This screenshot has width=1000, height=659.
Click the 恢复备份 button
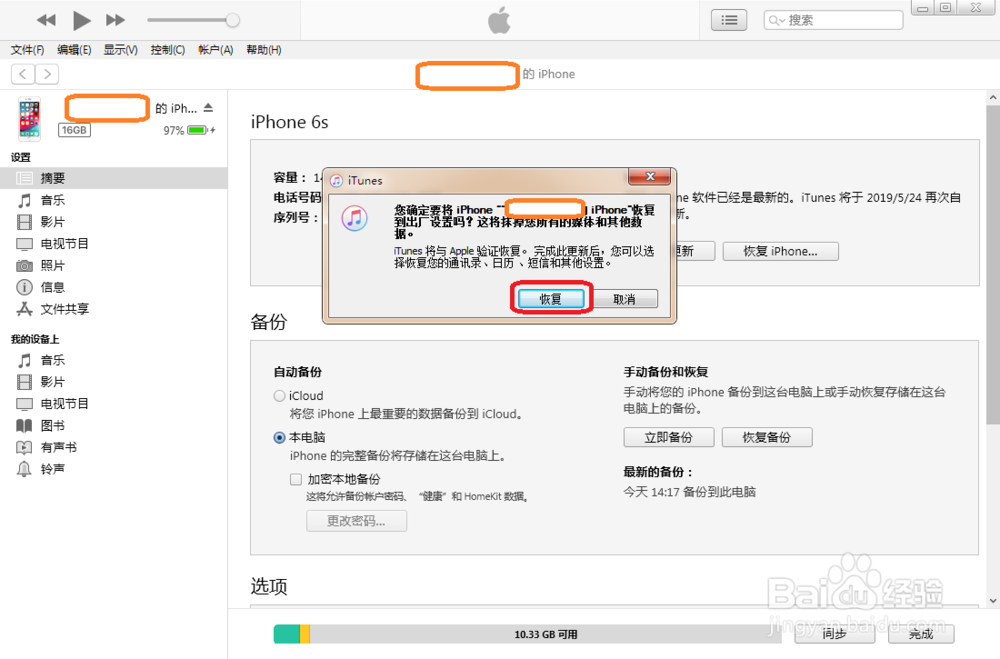click(x=767, y=438)
